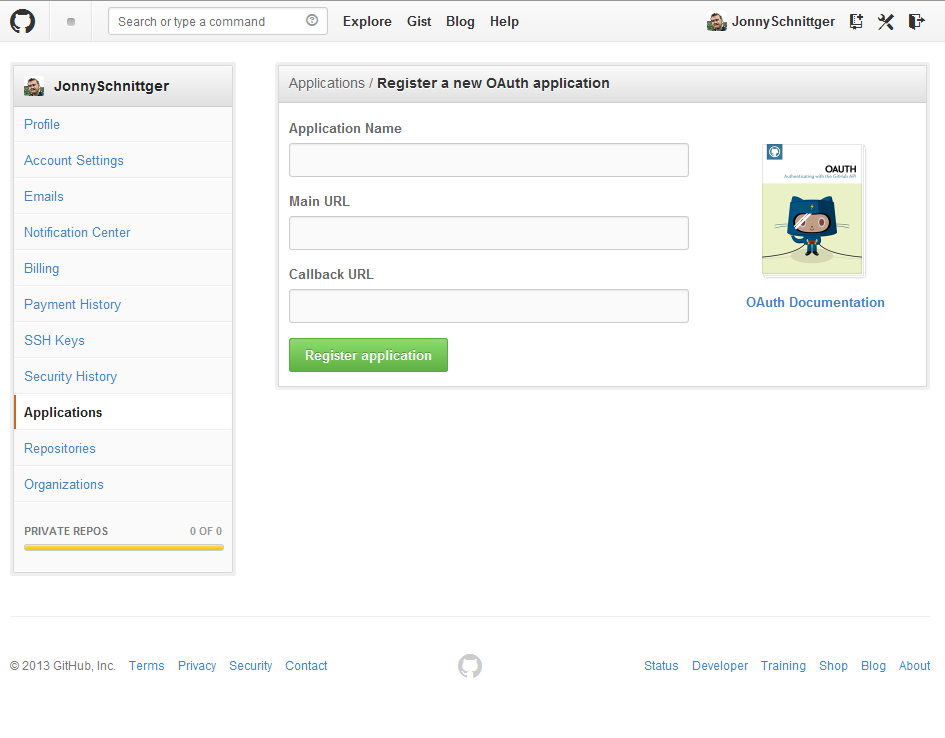Viewport: 945px width, 738px height.
Task: Click the JonnySchnittger name in sidebar header
Action: click(111, 86)
